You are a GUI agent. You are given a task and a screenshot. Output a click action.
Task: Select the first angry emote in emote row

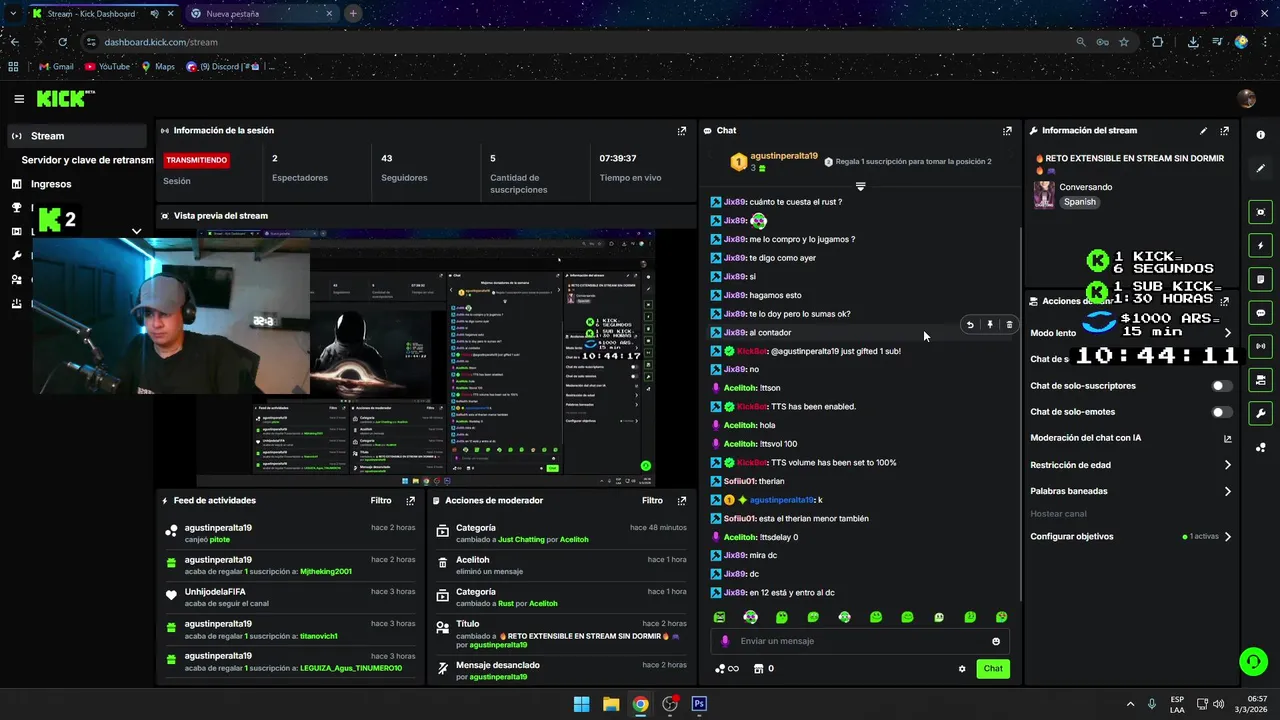tap(719, 617)
